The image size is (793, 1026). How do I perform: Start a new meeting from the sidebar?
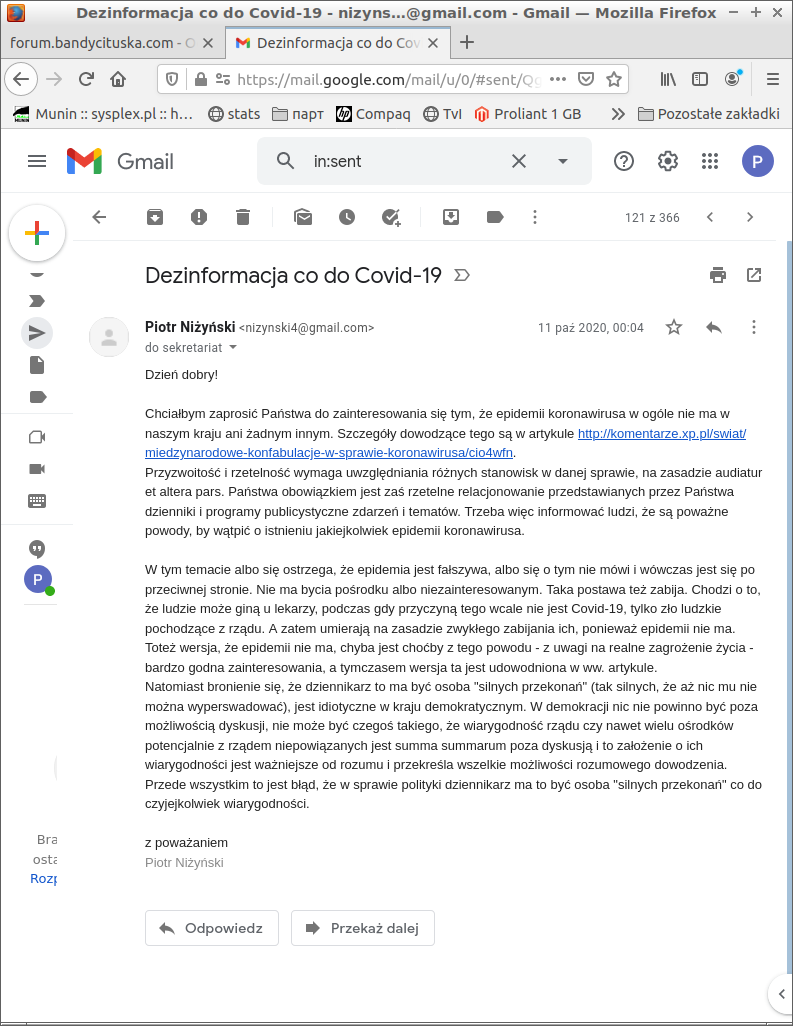click(37, 437)
